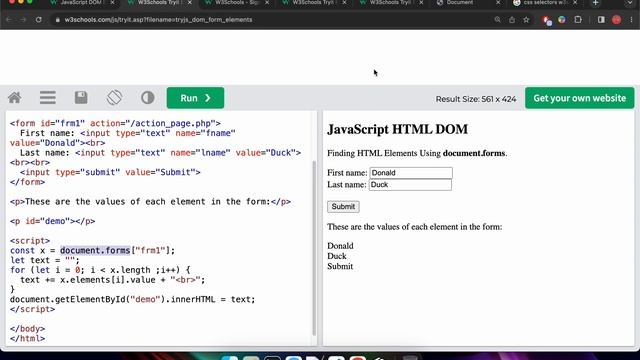Focus the Last name input field with Duck
The width and height of the screenshot is (640, 360).
(x=410, y=184)
